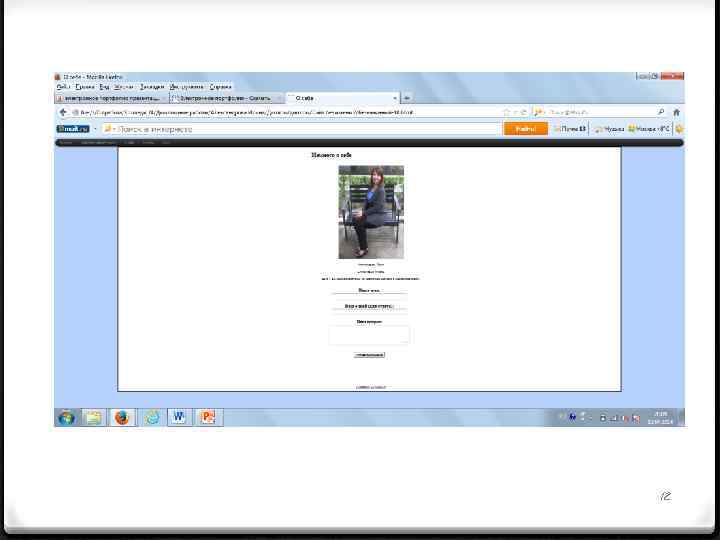The height and width of the screenshot is (540, 720).
Task: Select the 'О себе' tab
Action: point(343,98)
